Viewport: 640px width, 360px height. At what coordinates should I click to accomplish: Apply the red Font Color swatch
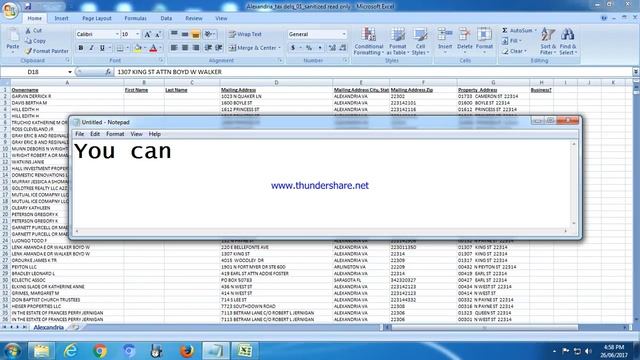[x=153, y=48]
